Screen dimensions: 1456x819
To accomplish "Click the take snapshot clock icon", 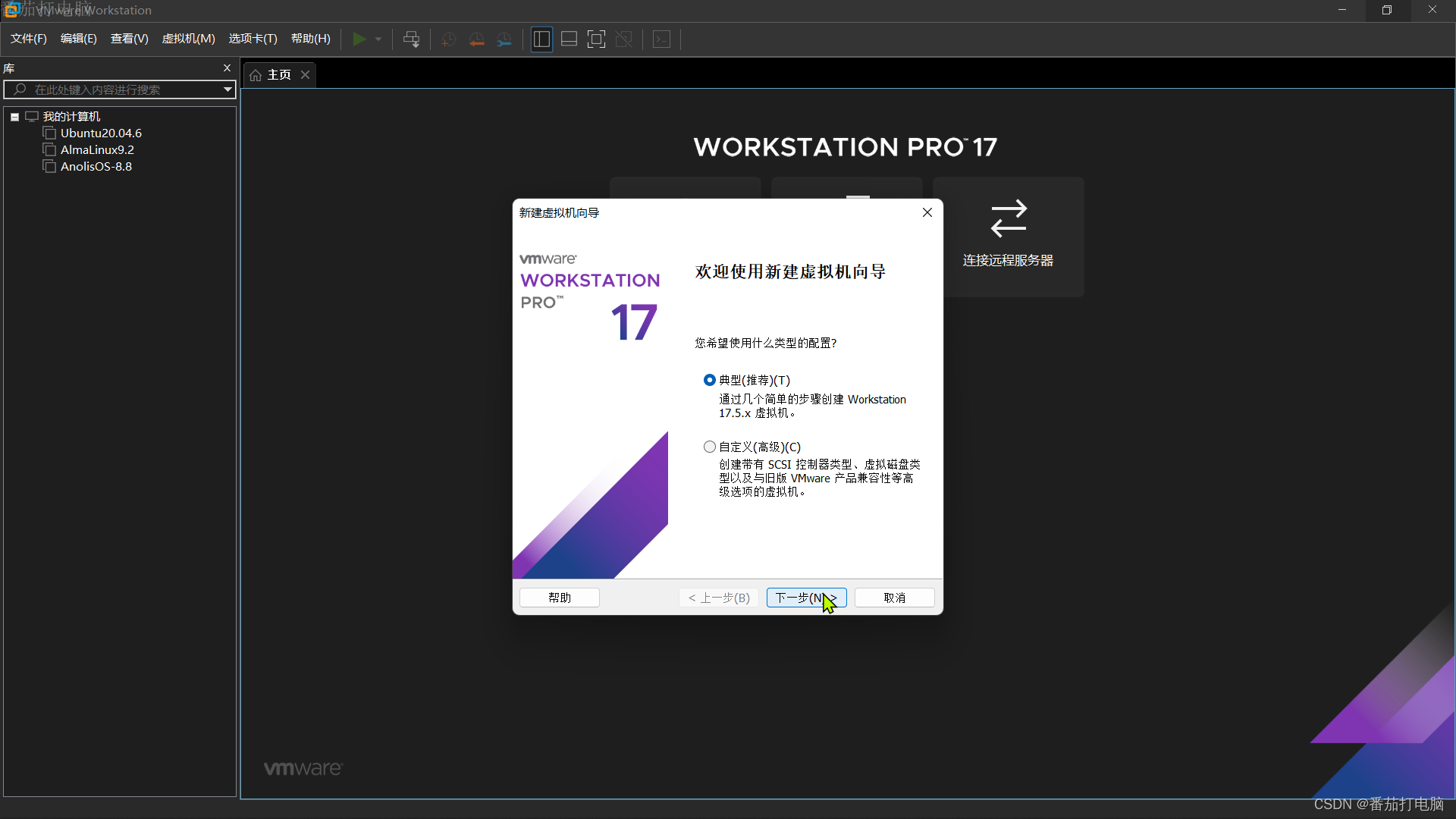I will (449, 39).
